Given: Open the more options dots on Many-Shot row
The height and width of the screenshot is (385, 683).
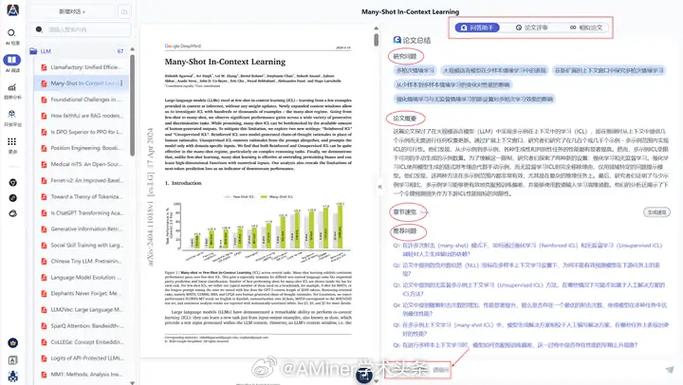Looking at the screenshot, I should pyautogui.click(x=122, y=83).
